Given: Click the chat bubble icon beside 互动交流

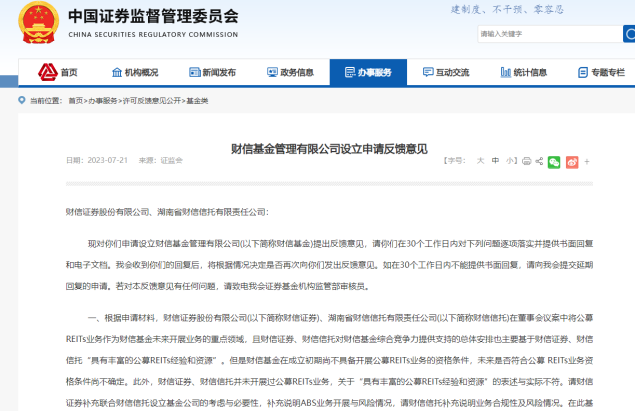Looking at the screenshot, I should [x=428, y=72].
